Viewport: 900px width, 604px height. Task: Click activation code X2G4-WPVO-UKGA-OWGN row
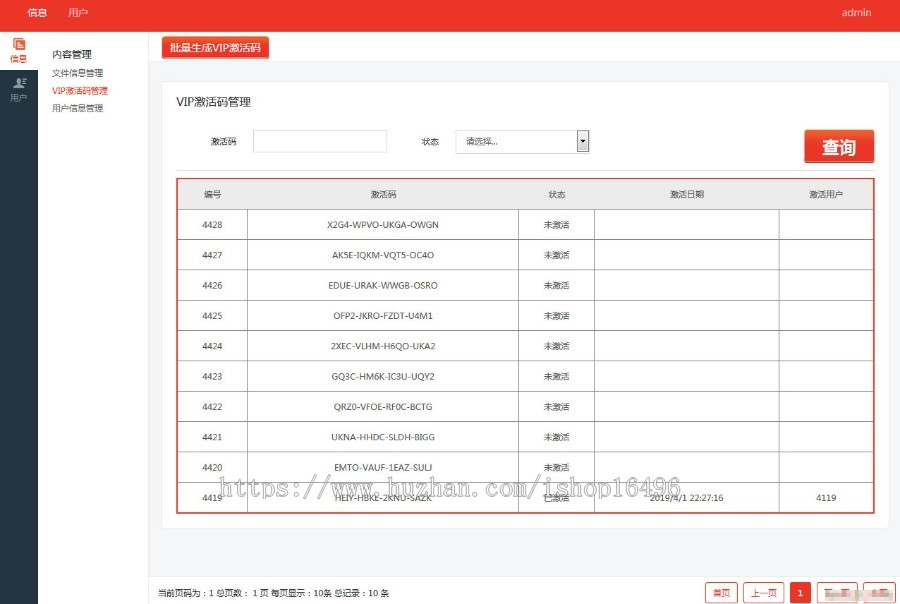[x=383, y=224]
